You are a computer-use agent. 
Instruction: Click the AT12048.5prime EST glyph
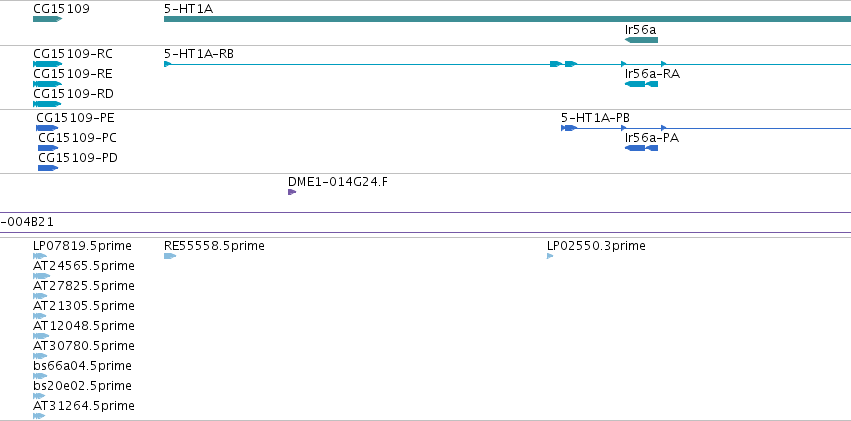(41, 336)
